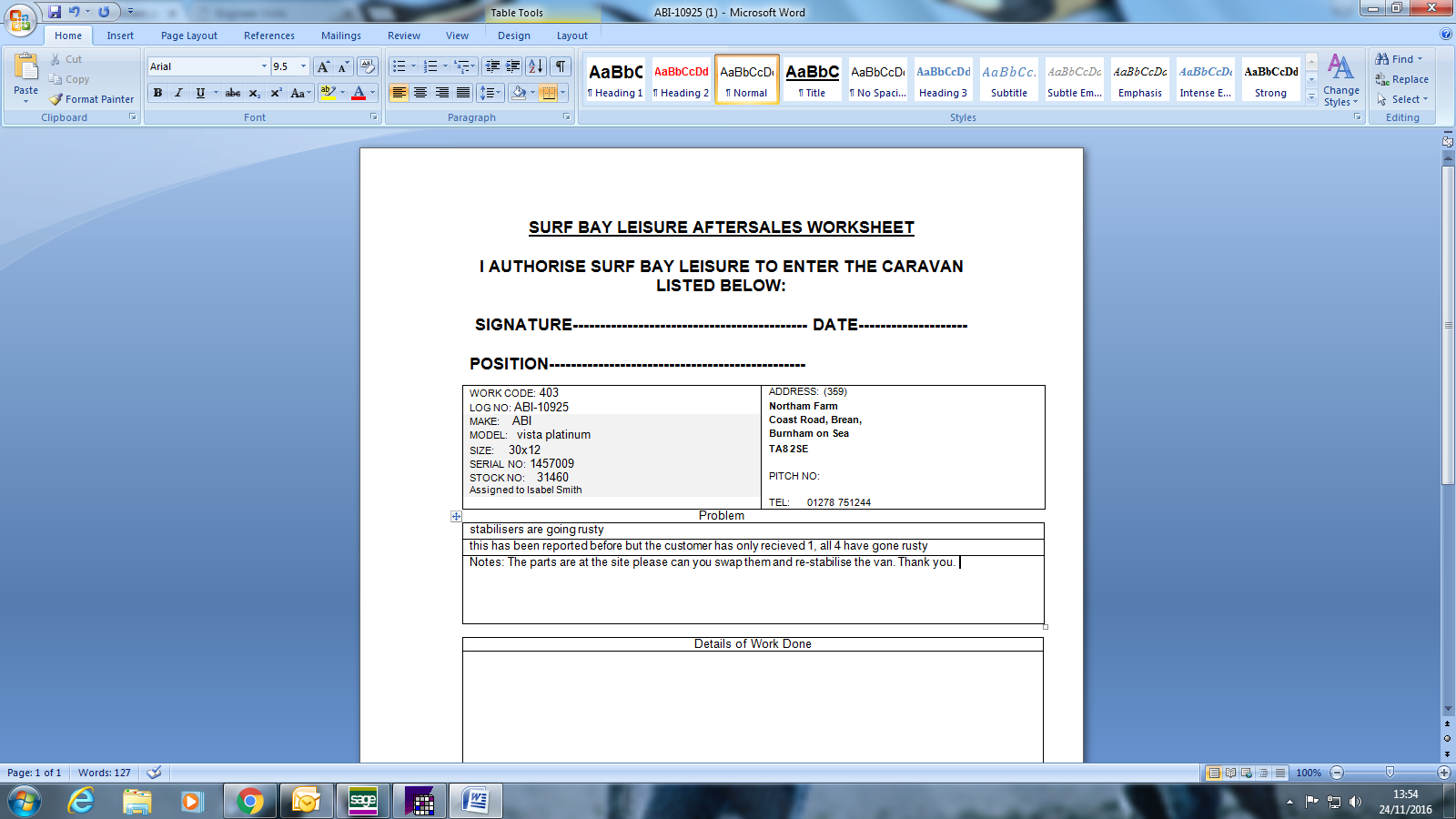
Task: Apply the Strong style
Action: click(x=1271, y=79)
